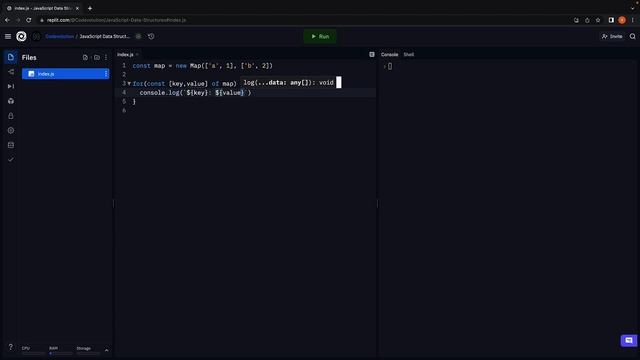Open the browser share icon

pos(587,20)
